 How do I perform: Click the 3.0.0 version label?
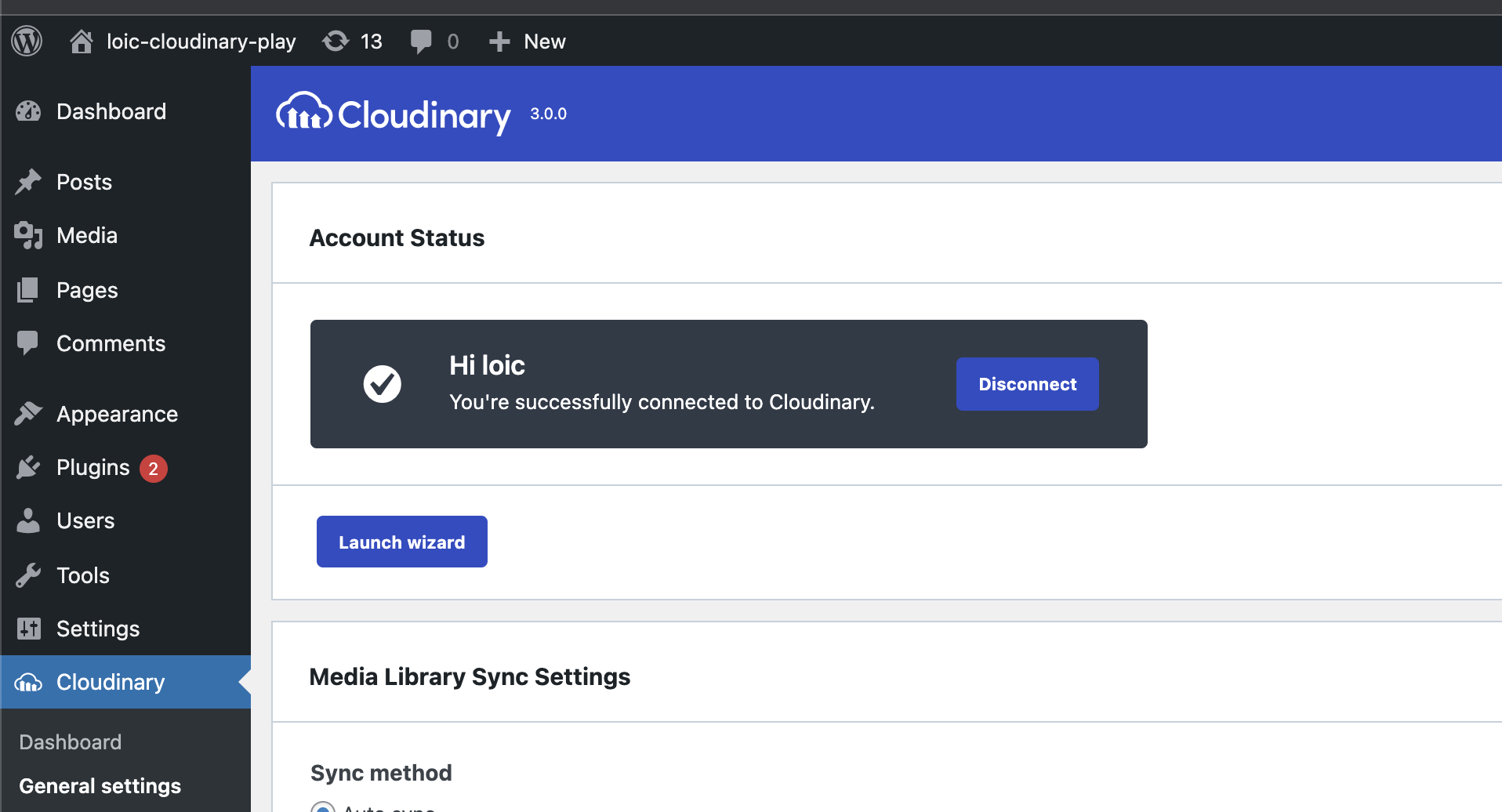549,114
